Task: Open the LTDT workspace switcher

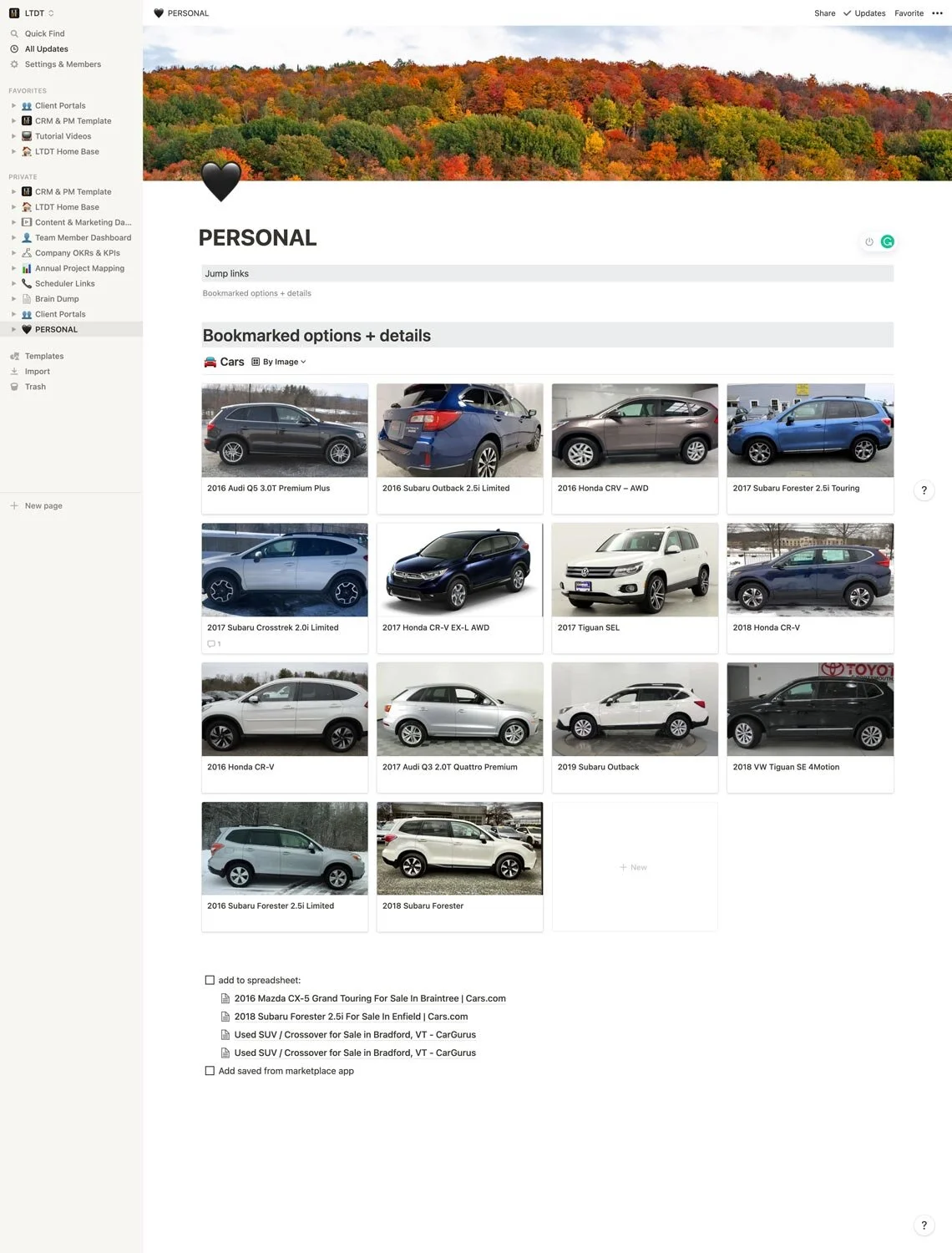Action: click(x=33, y=13)
